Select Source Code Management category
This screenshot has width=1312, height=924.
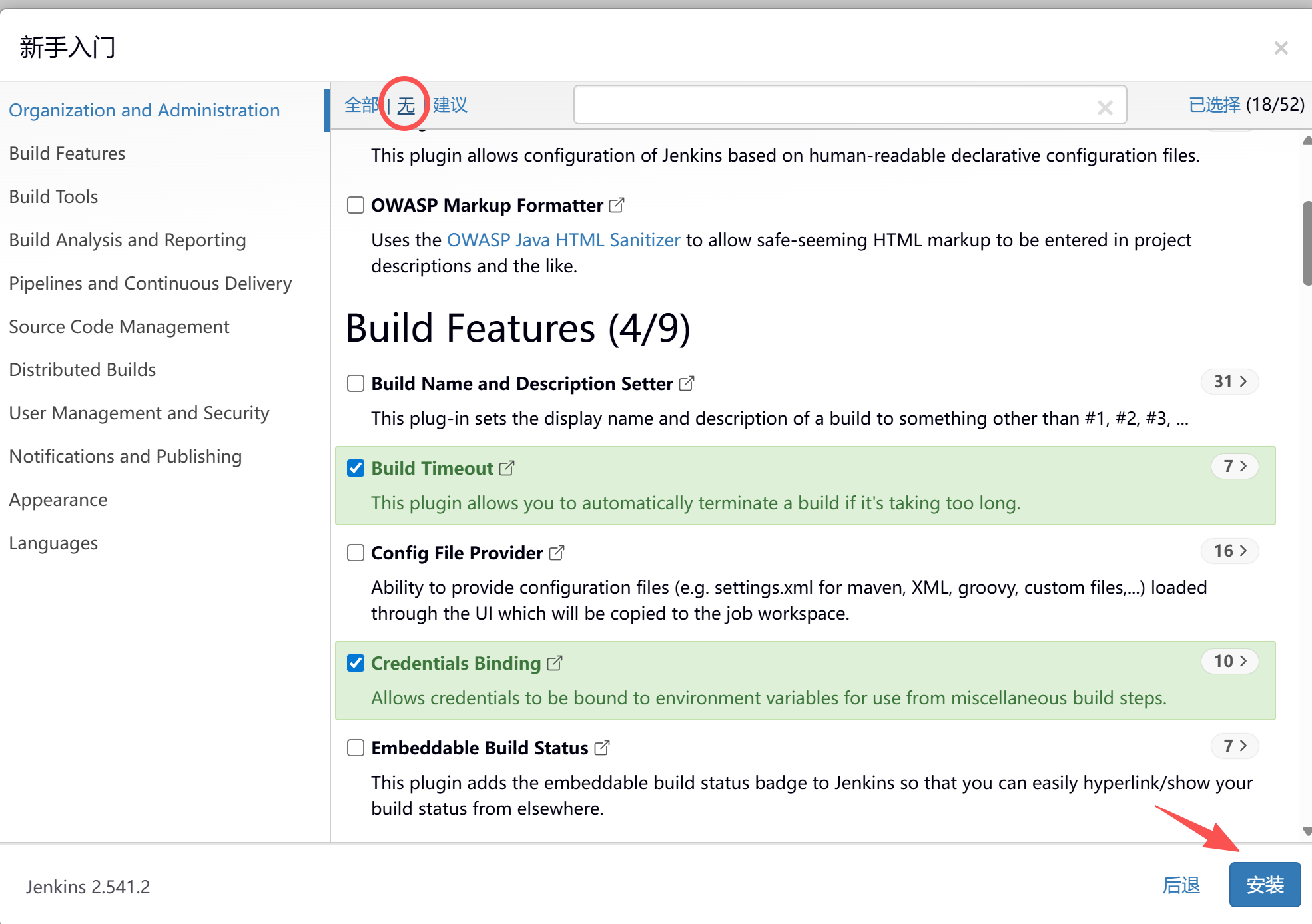click(x=119, y=326)
